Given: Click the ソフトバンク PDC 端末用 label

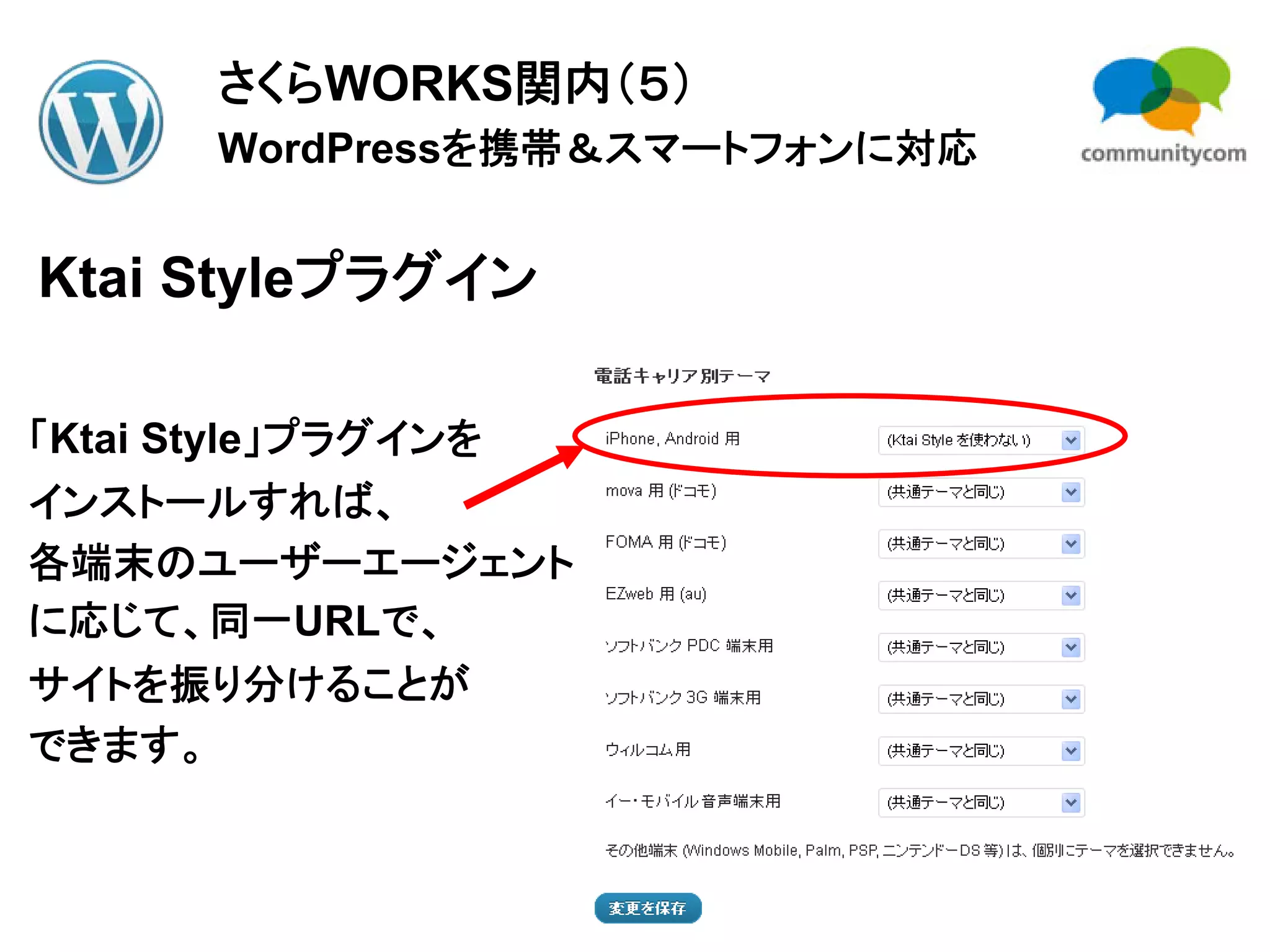Looking at the screenshot, I should pos(689,646).
